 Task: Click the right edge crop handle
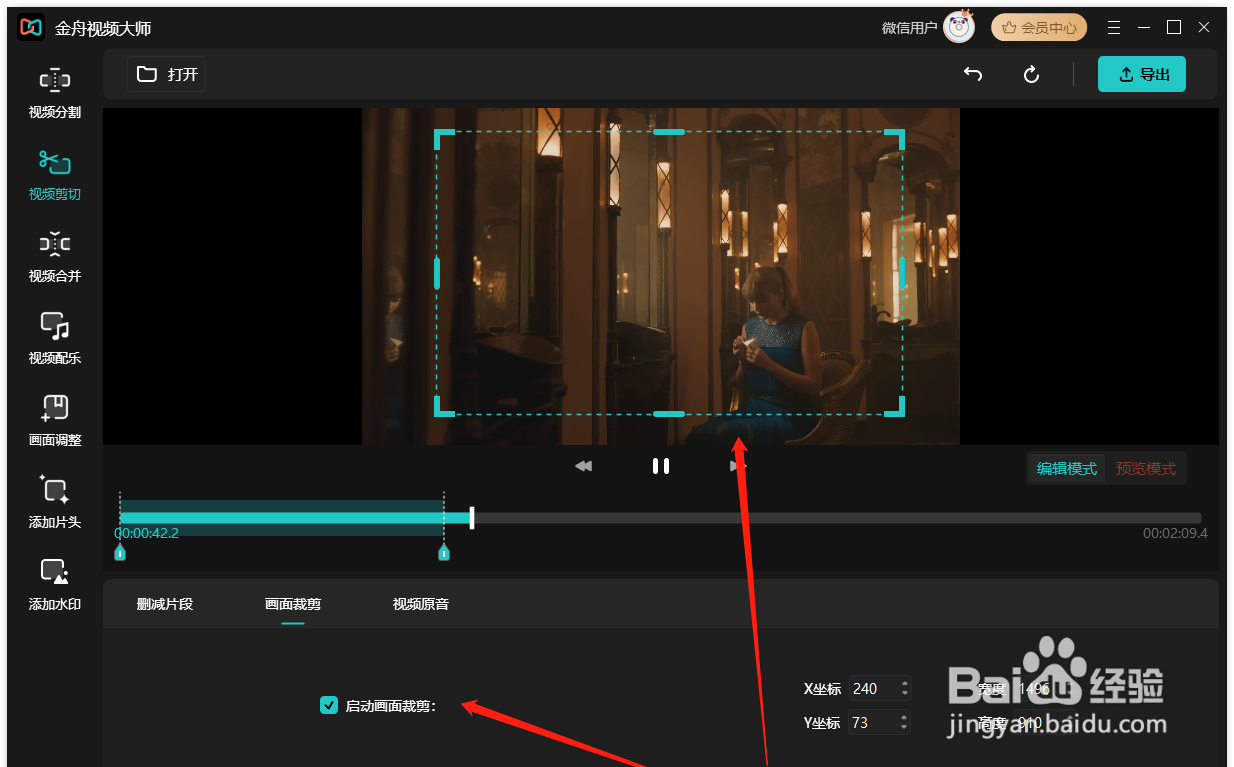pyautogui.click(x=902, y=273)
